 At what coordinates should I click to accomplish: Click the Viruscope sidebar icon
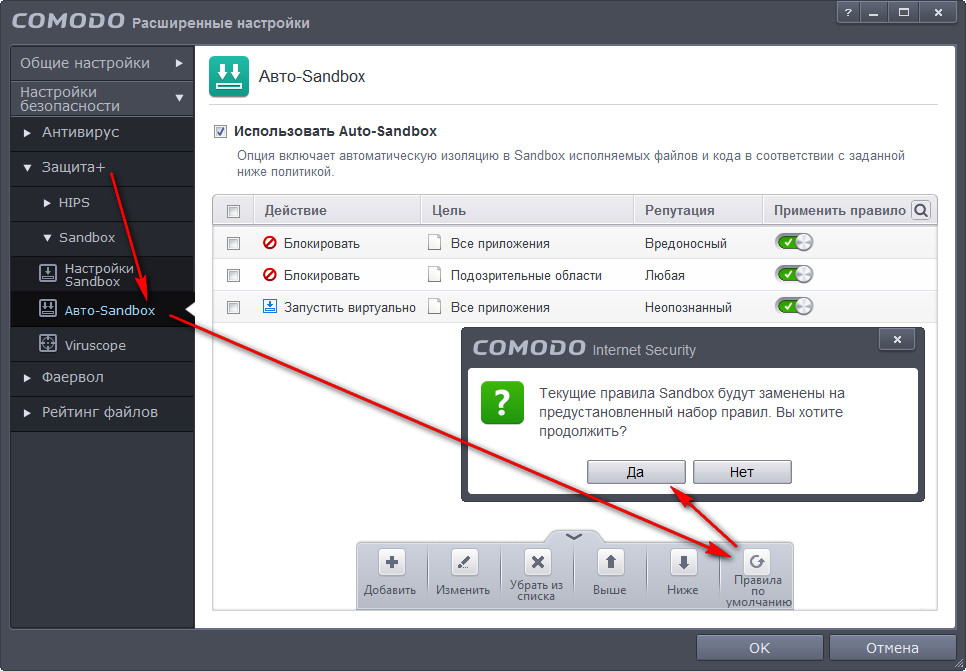tap(48, 344)
